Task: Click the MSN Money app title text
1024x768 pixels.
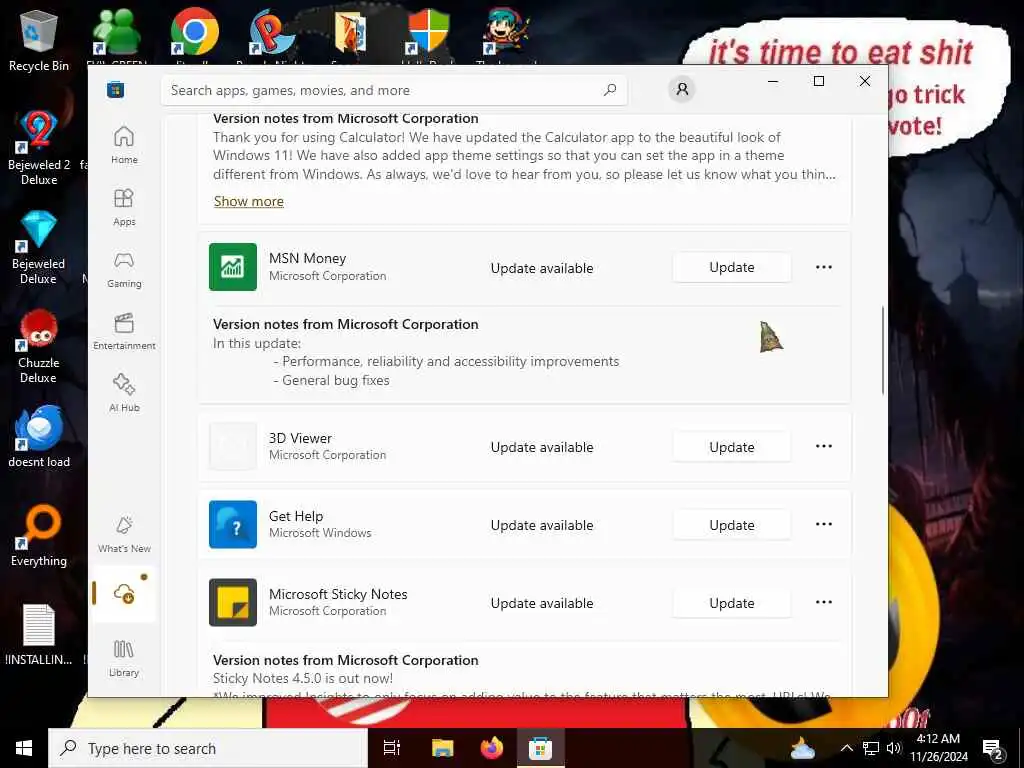Action: point(308,258)
